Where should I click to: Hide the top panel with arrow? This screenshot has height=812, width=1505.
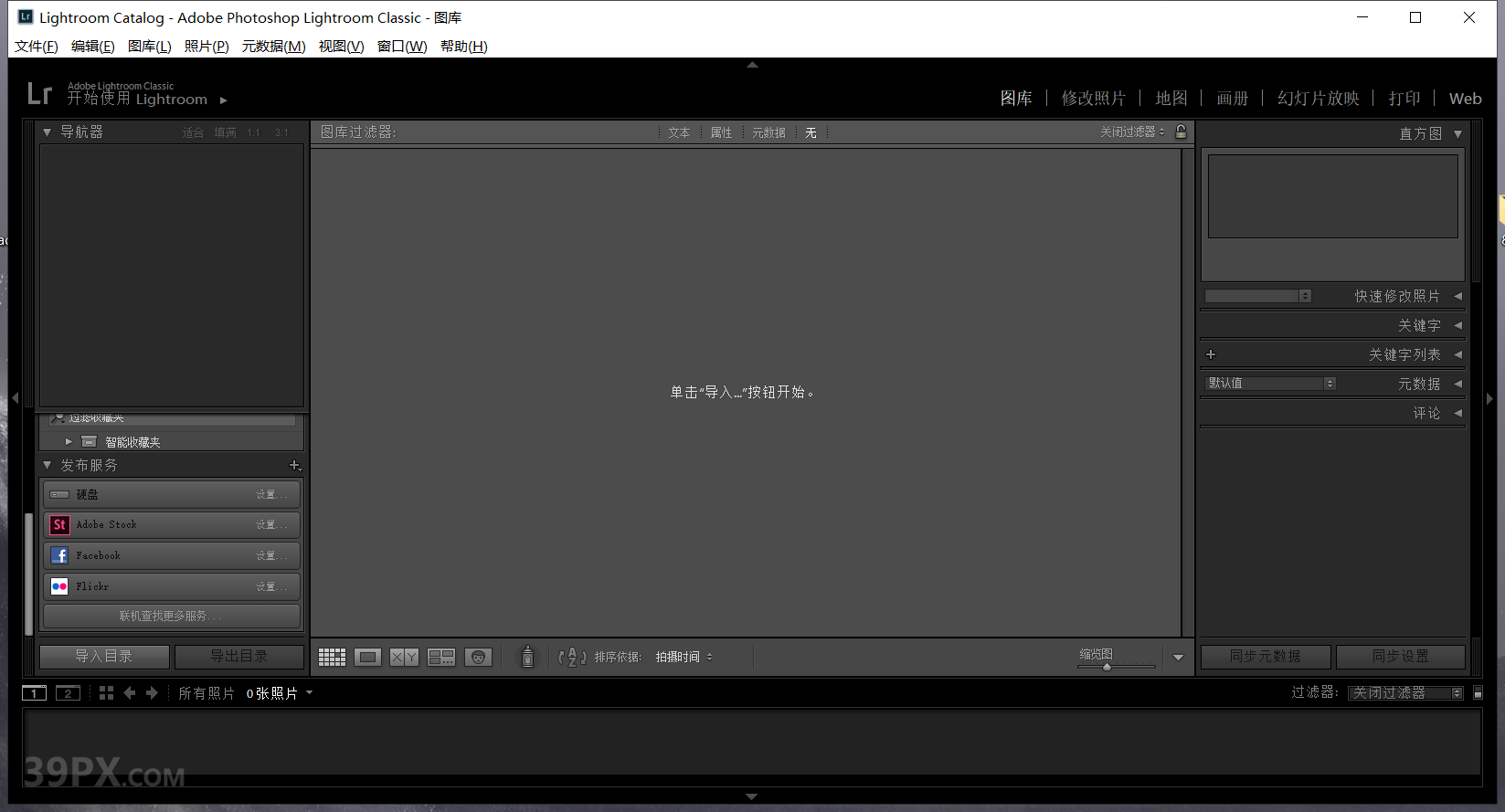[752, 65]
